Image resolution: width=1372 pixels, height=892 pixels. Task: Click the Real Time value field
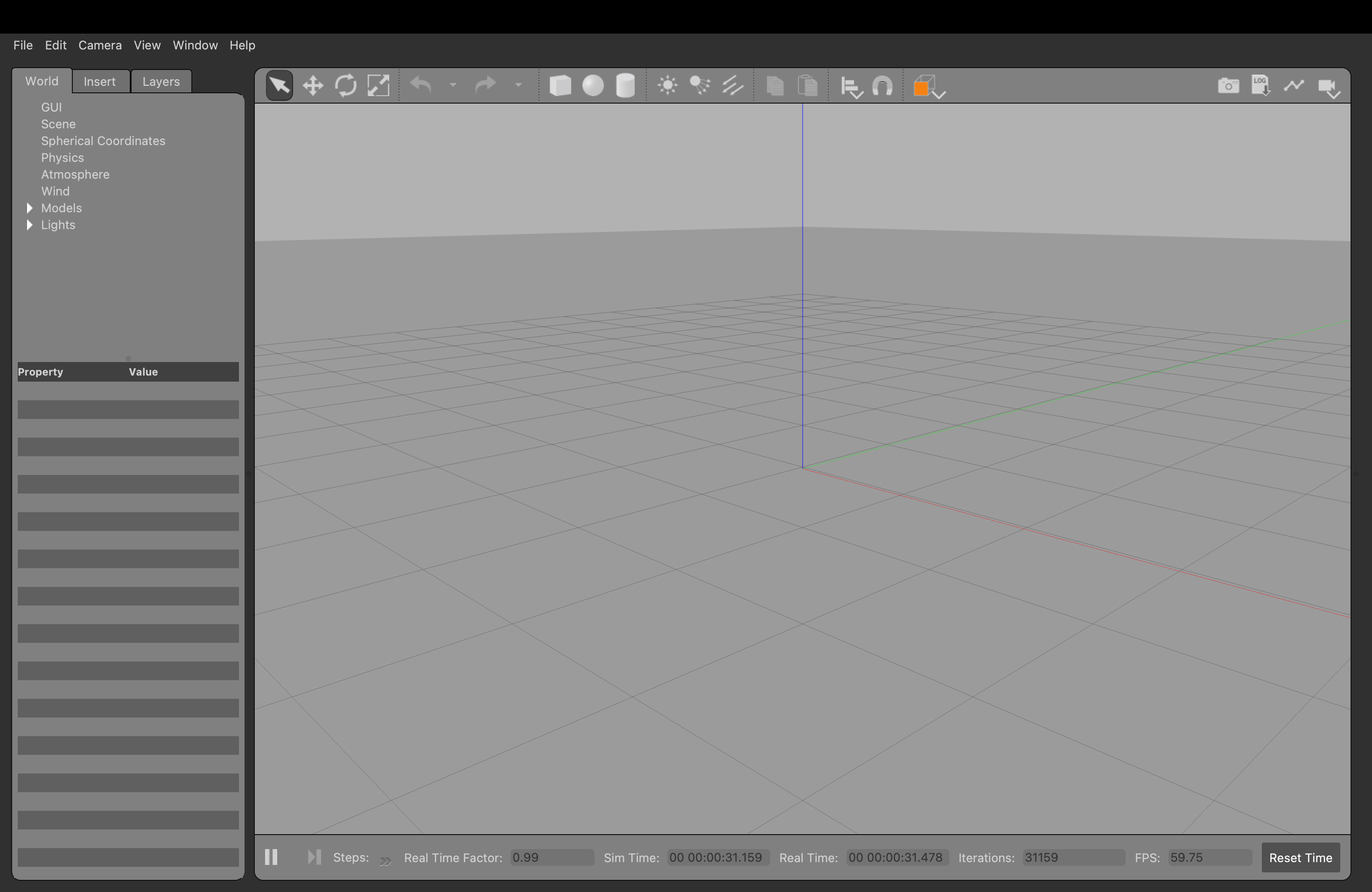pyautogui.click(x=897, y=857)
